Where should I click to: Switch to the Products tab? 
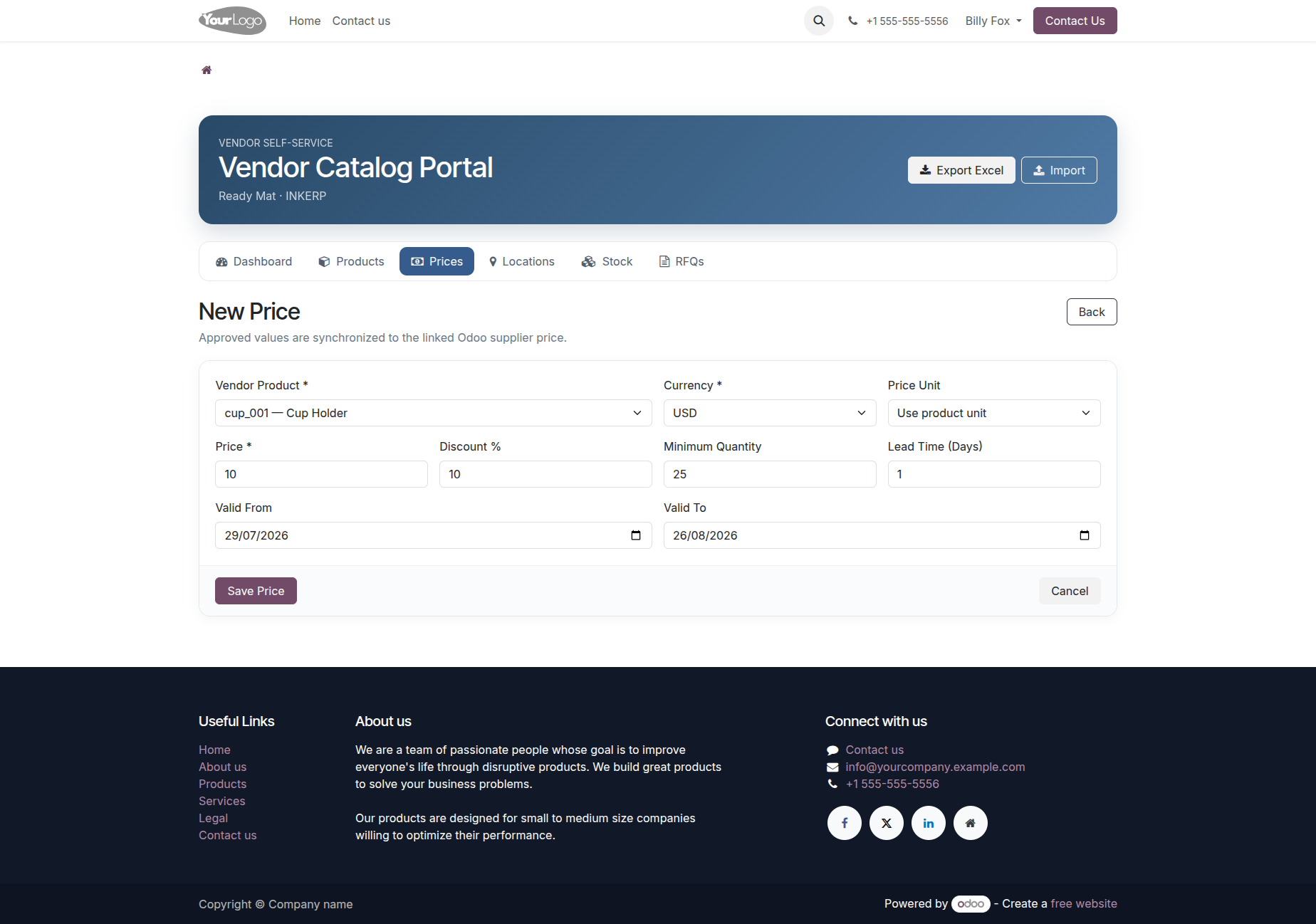click(351, 261)
